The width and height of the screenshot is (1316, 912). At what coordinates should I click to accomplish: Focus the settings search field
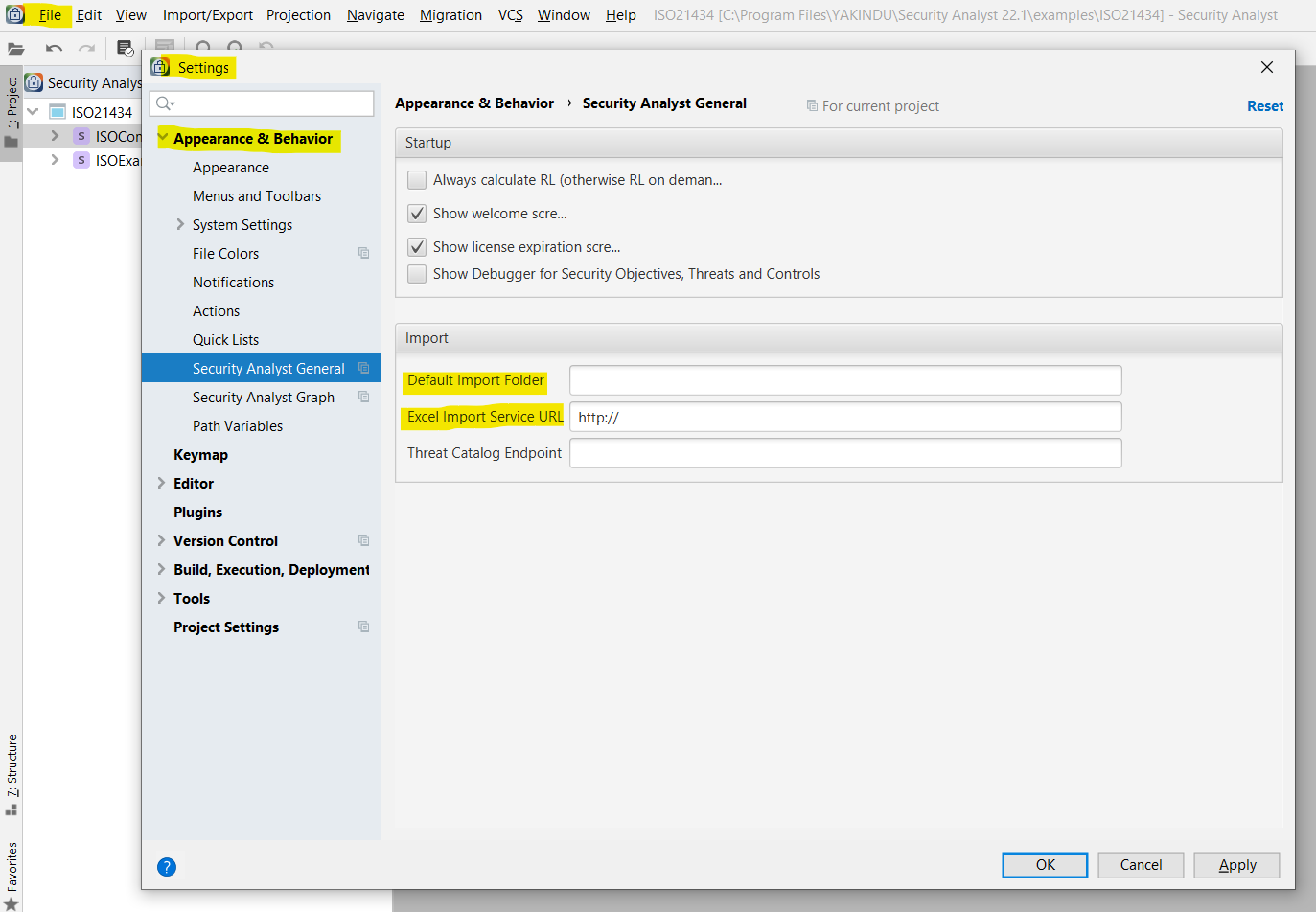[x=262, y=103]
